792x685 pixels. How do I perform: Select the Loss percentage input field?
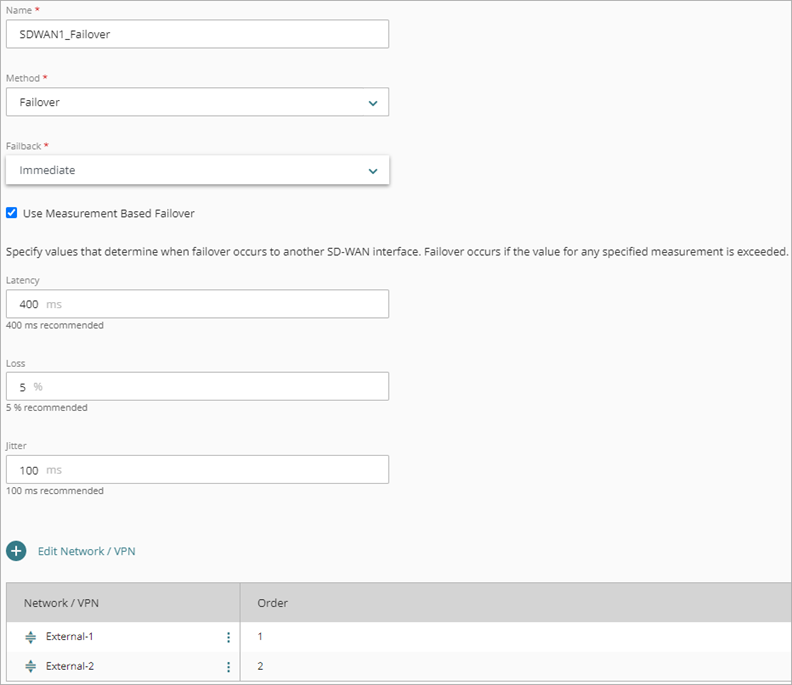click(196, 386)
